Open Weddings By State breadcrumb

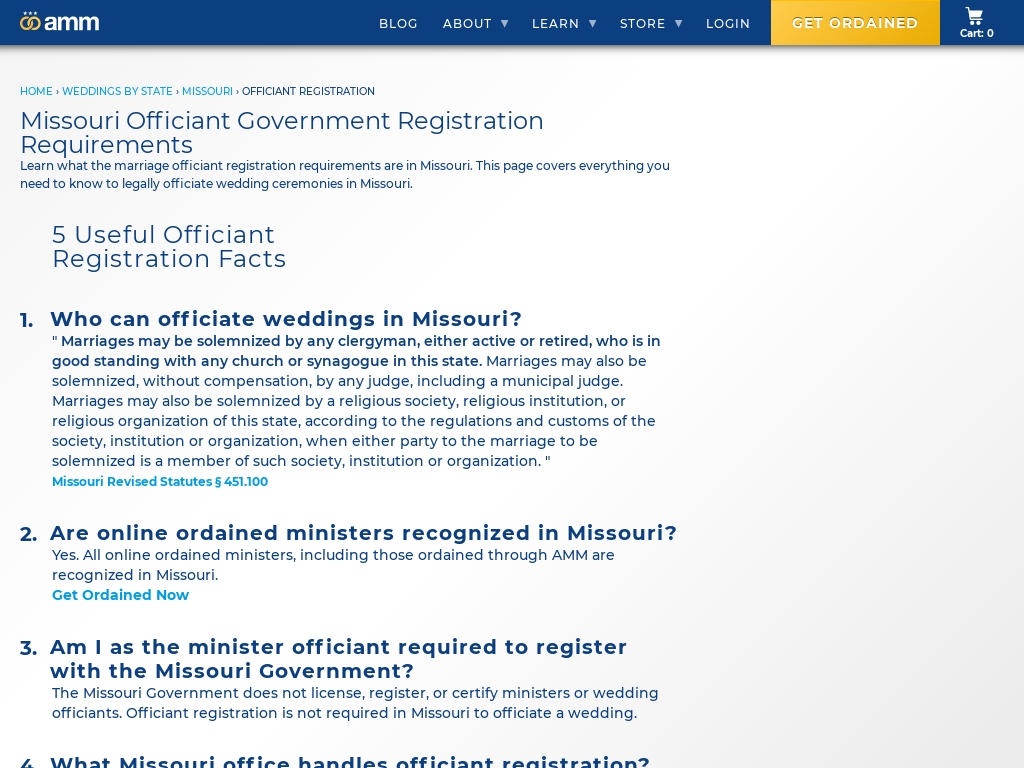[x=118, y=91]
